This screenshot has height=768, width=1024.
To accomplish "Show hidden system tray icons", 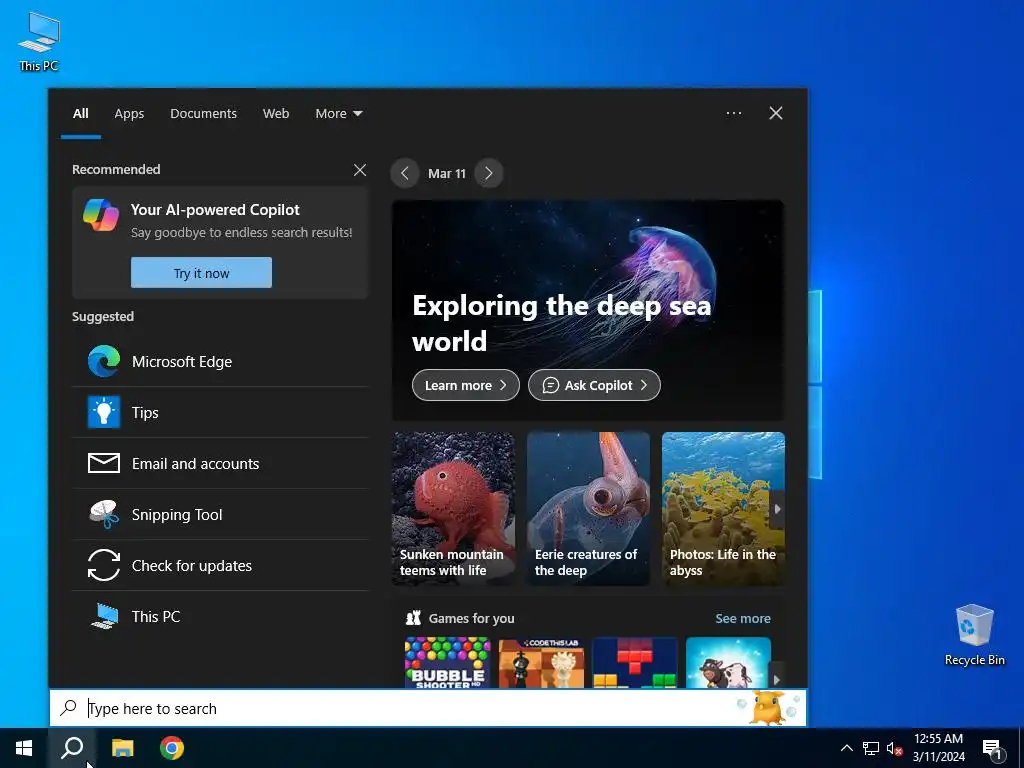I will [x=846, y=748].
